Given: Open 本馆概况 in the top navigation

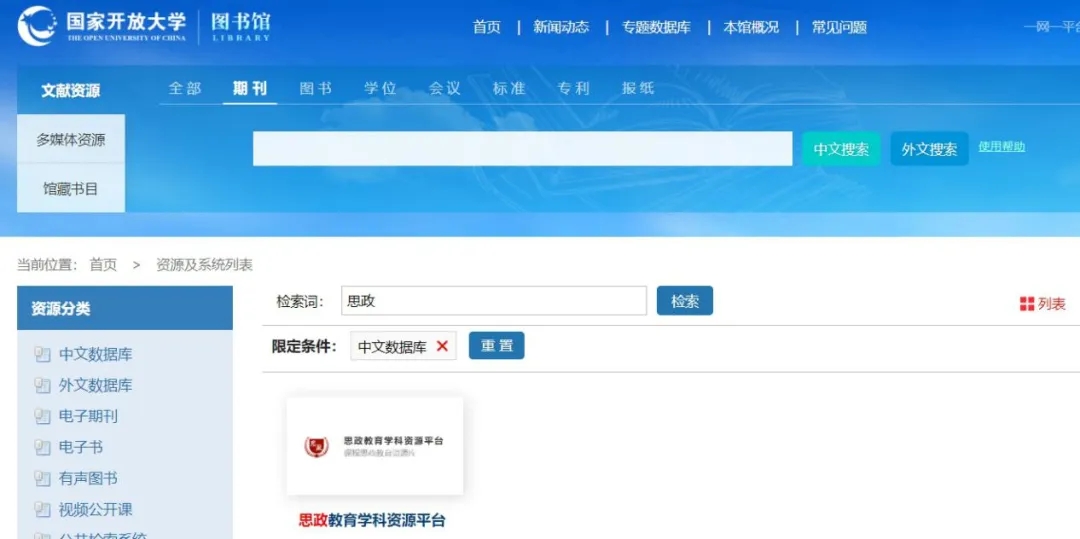Looking at the screenshot, I should 751,28.
